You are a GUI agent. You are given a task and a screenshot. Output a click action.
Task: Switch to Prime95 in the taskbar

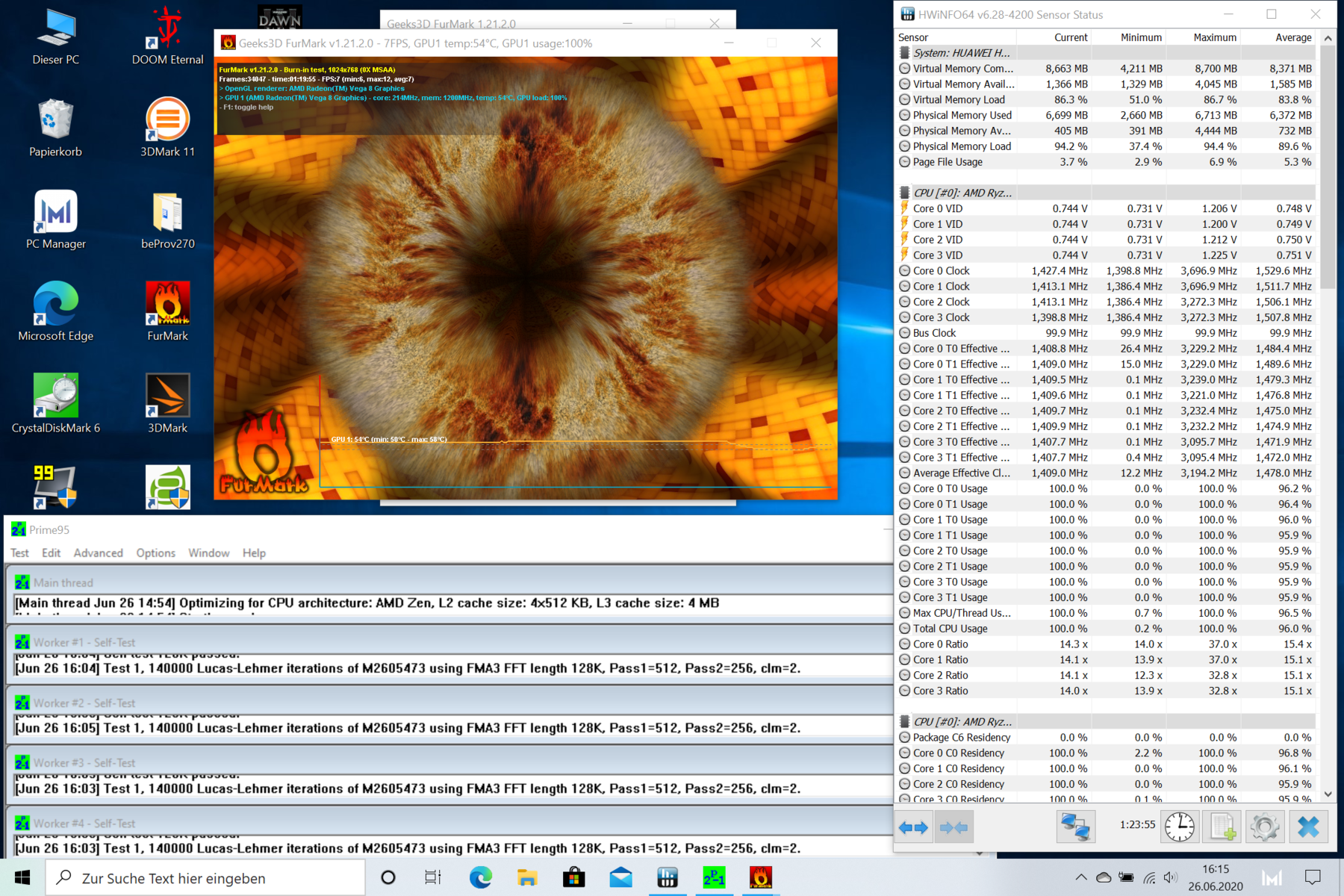(x=714, y=877)
